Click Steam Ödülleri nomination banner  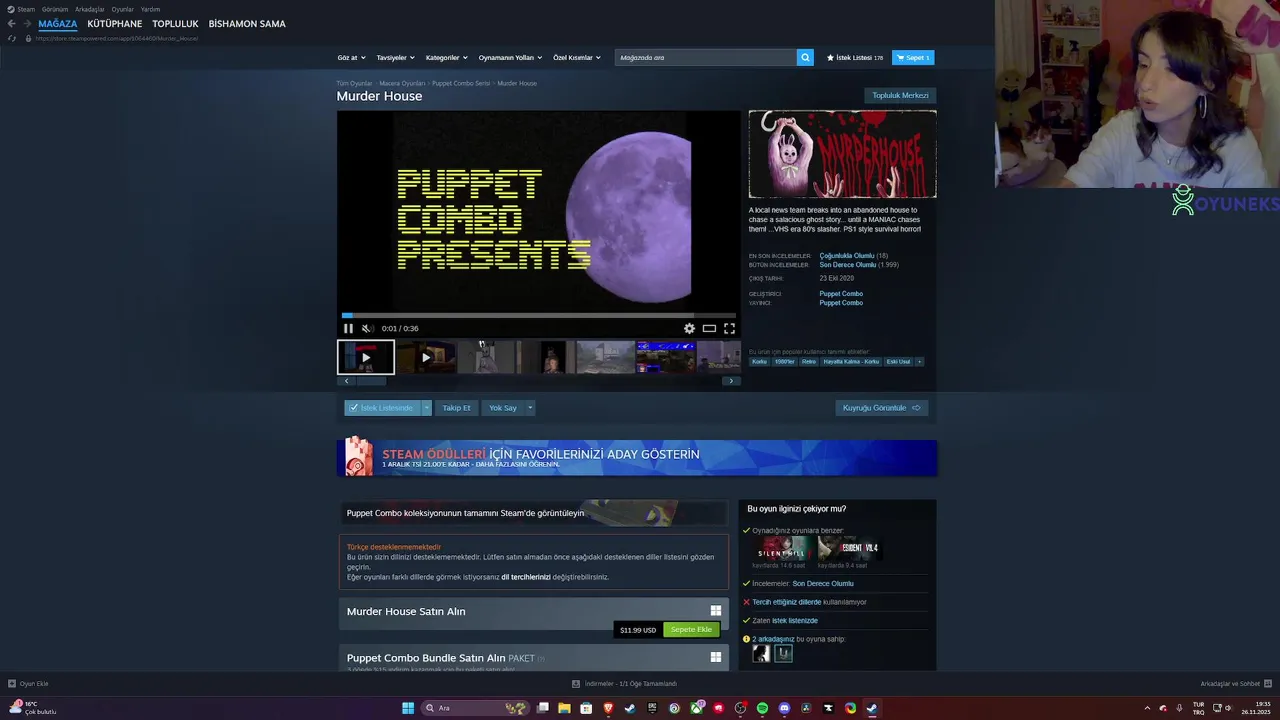(x=637, y=458)
